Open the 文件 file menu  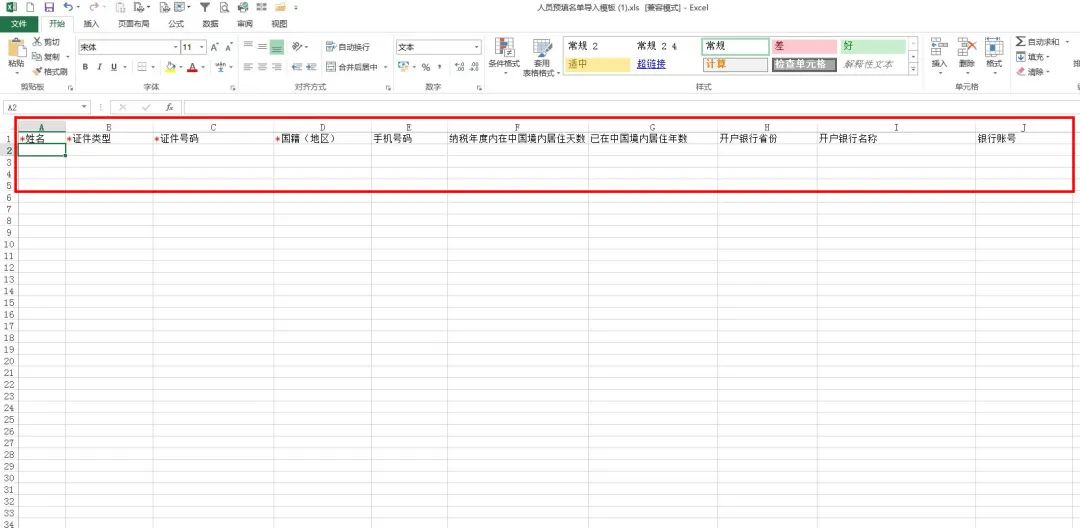pyautogui.click(x=19, y=23)
